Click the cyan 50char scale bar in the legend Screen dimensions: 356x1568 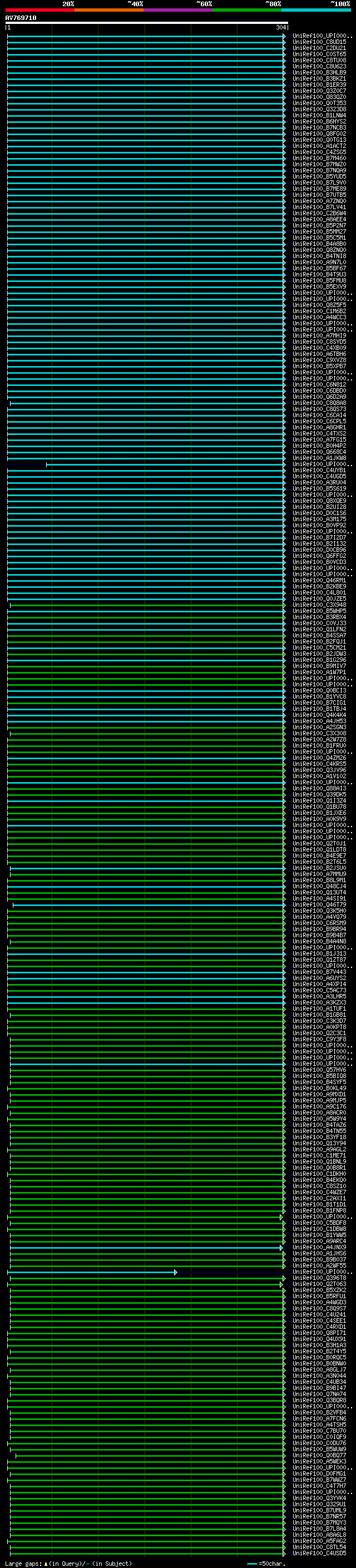(x=252, y=1564)
